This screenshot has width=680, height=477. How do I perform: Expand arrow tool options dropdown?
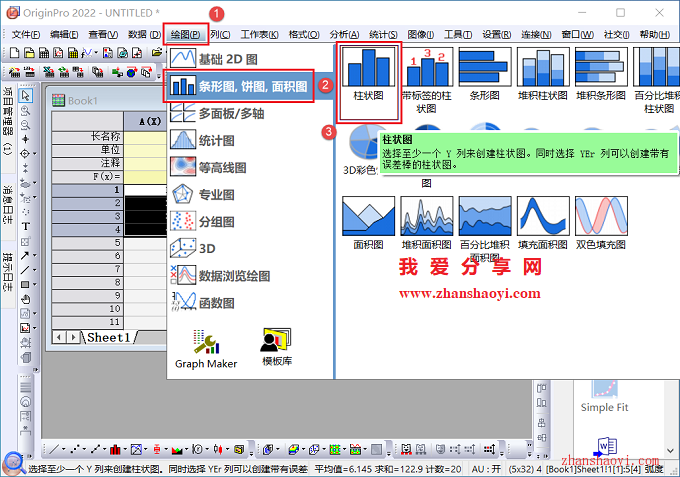pyautogui.click(x=35, y=256)
